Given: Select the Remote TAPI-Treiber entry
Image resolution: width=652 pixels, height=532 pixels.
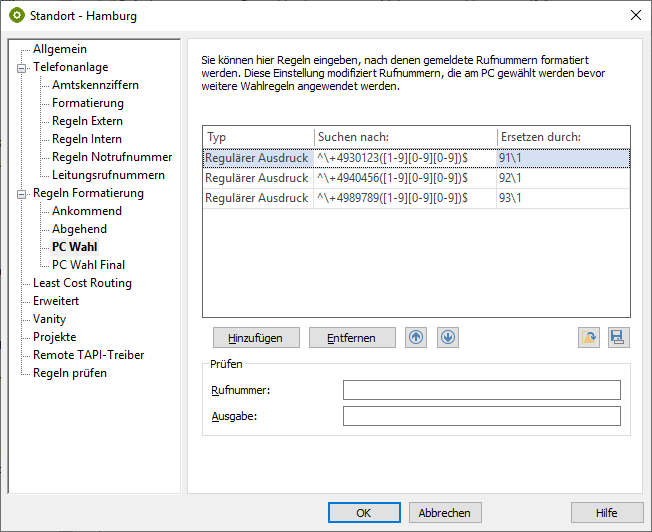Looking at the screenshot, I should 88,355.
